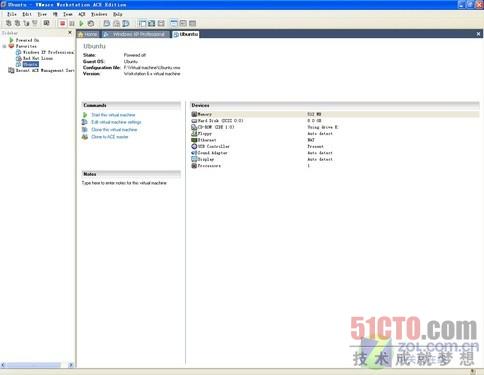This screenshot has width=484, height=375.
Task: Select the Memory device row
Action: pyautogui.click(x=335, y=114)
